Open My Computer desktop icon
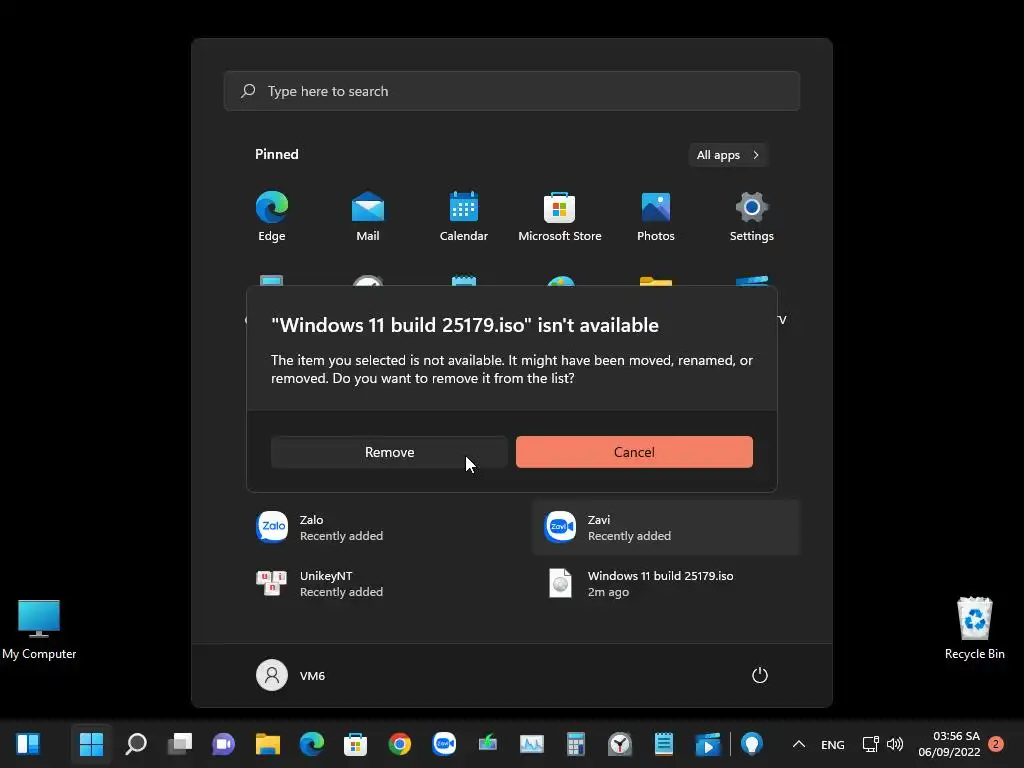Screen dimensions: 1024x768 coord(39,630)
